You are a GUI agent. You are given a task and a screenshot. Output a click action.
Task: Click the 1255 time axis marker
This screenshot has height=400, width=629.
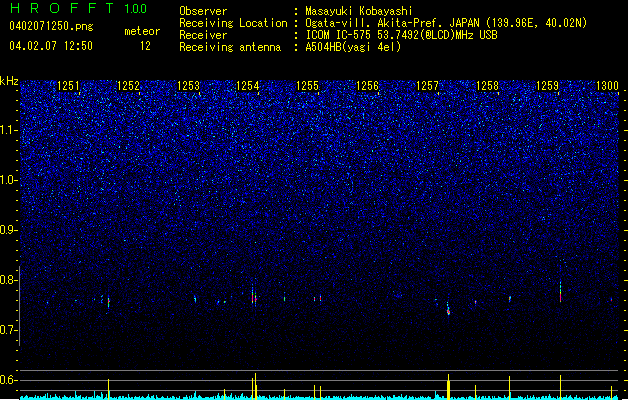(308, 86)
